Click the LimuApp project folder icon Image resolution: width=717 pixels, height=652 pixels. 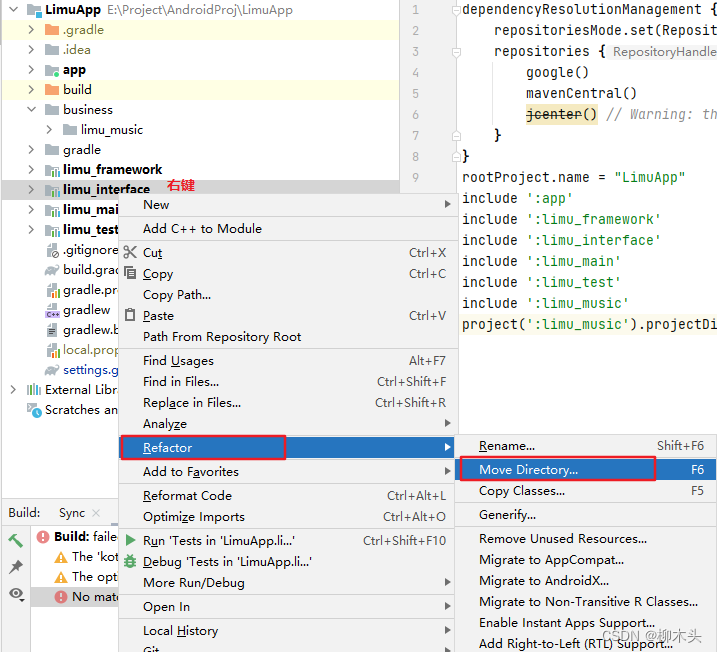point(34,10)
